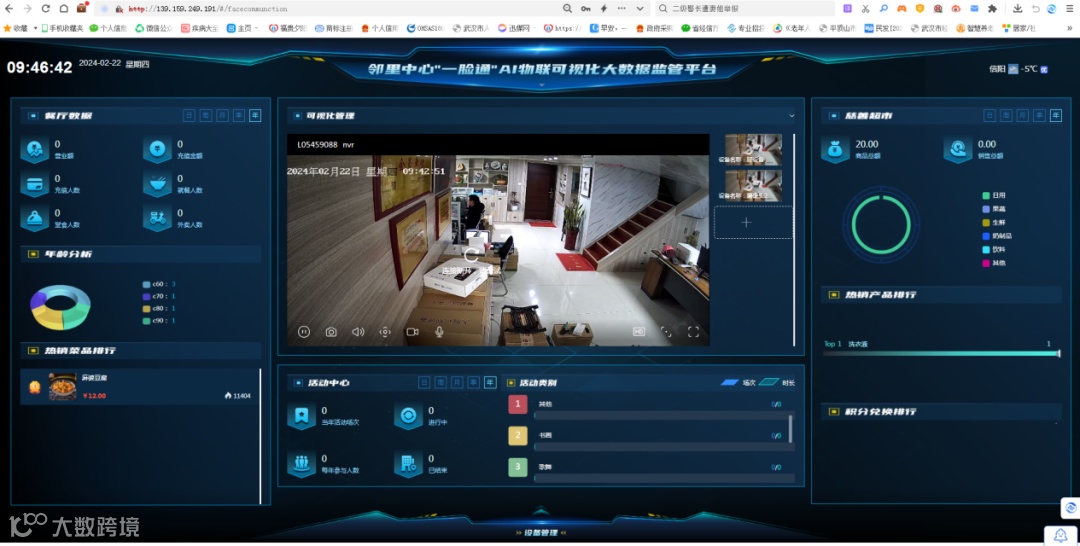Take a snapshot with the camera icon
The image size is (1080, 546).
[x=331, y=332]
